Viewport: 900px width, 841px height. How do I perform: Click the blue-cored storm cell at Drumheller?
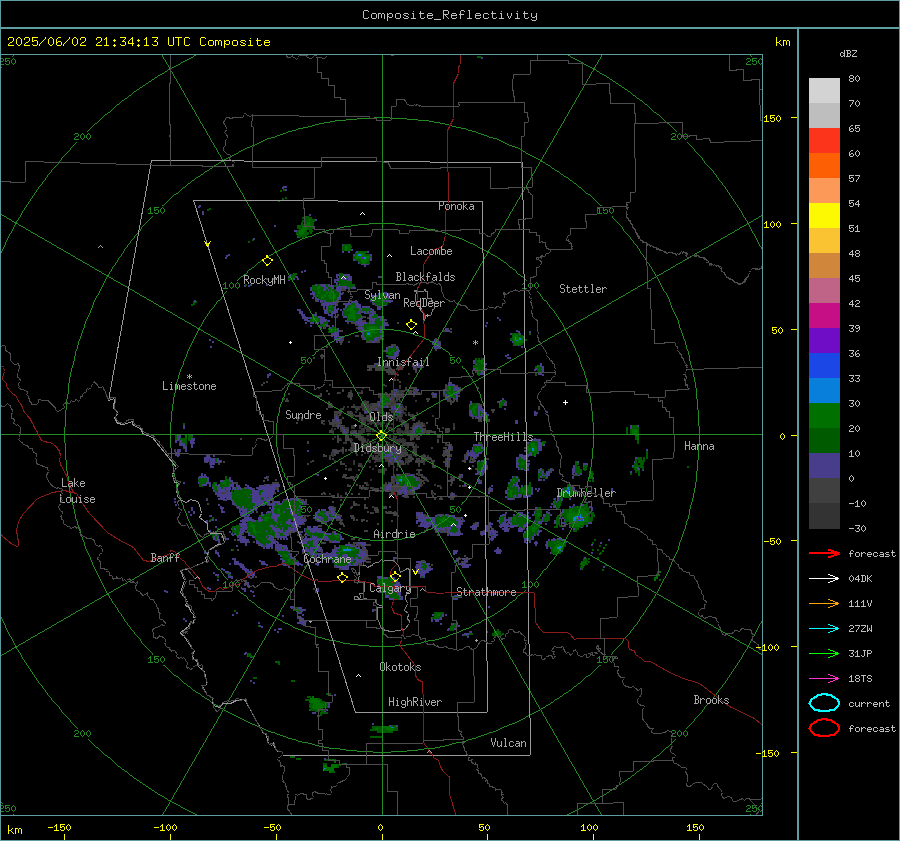click(577, 516)
